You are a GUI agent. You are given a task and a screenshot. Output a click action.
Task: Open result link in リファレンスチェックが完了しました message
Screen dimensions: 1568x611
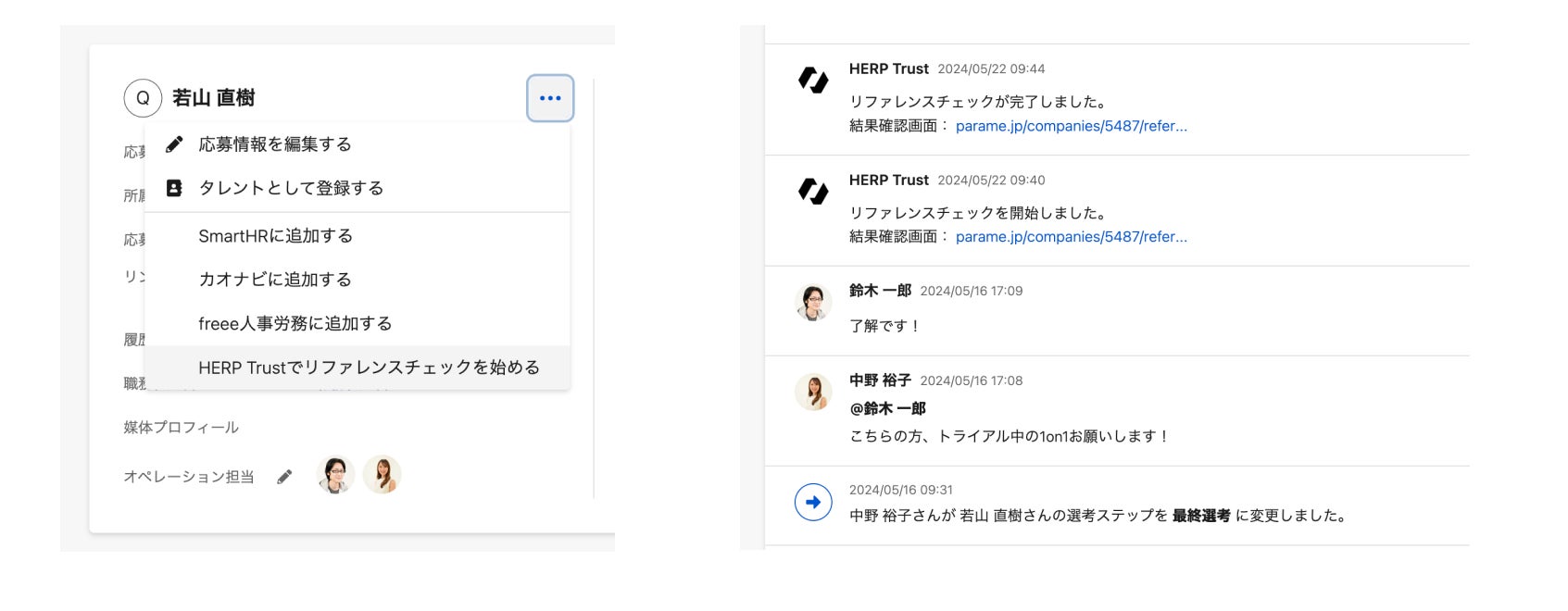pyautogui.click(x=1071, y=126)
